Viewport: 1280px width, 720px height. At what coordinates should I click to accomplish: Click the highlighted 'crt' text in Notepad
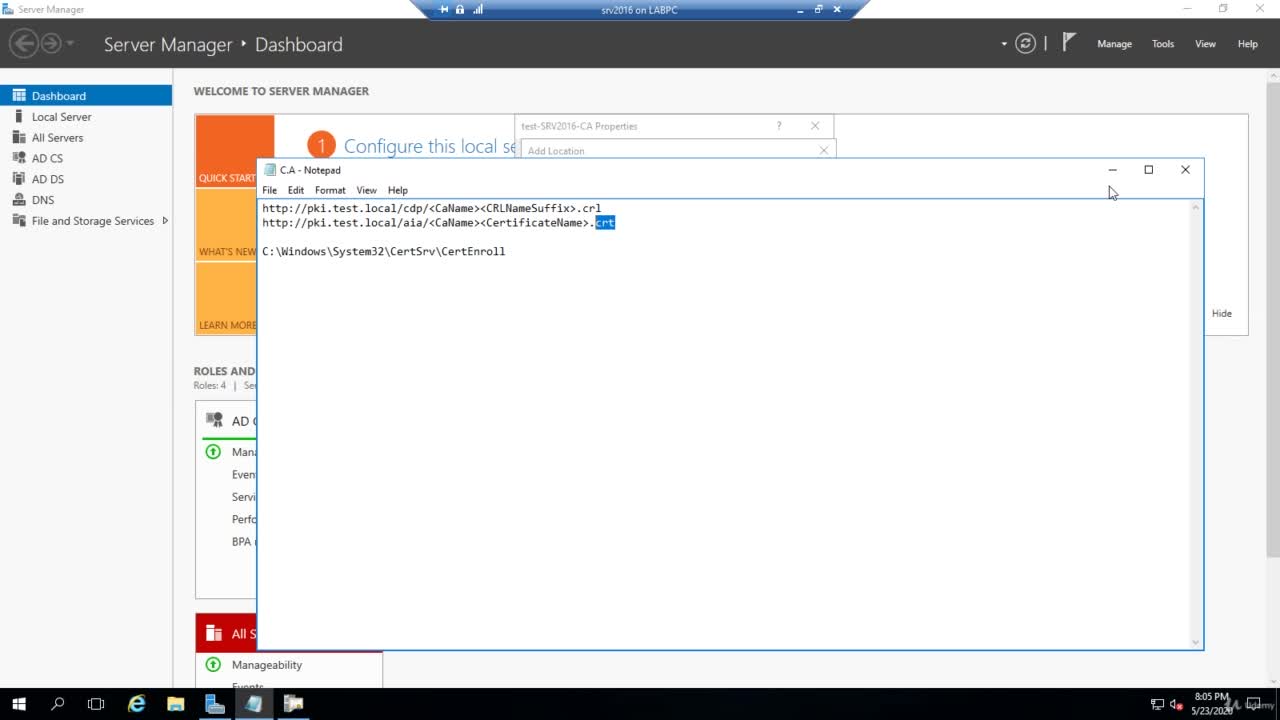tap(605, 223)
